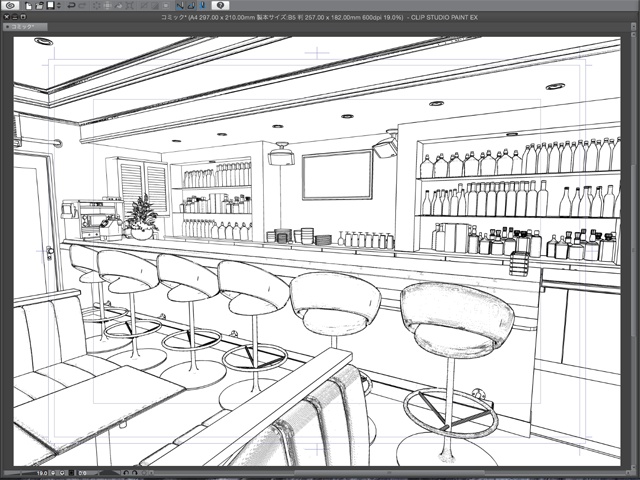Open the Help question mark button
640x480 pixels.
(220, 5)
